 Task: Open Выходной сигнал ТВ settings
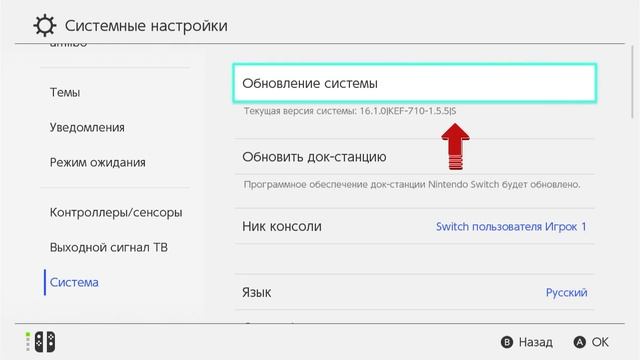coord(109,247)
